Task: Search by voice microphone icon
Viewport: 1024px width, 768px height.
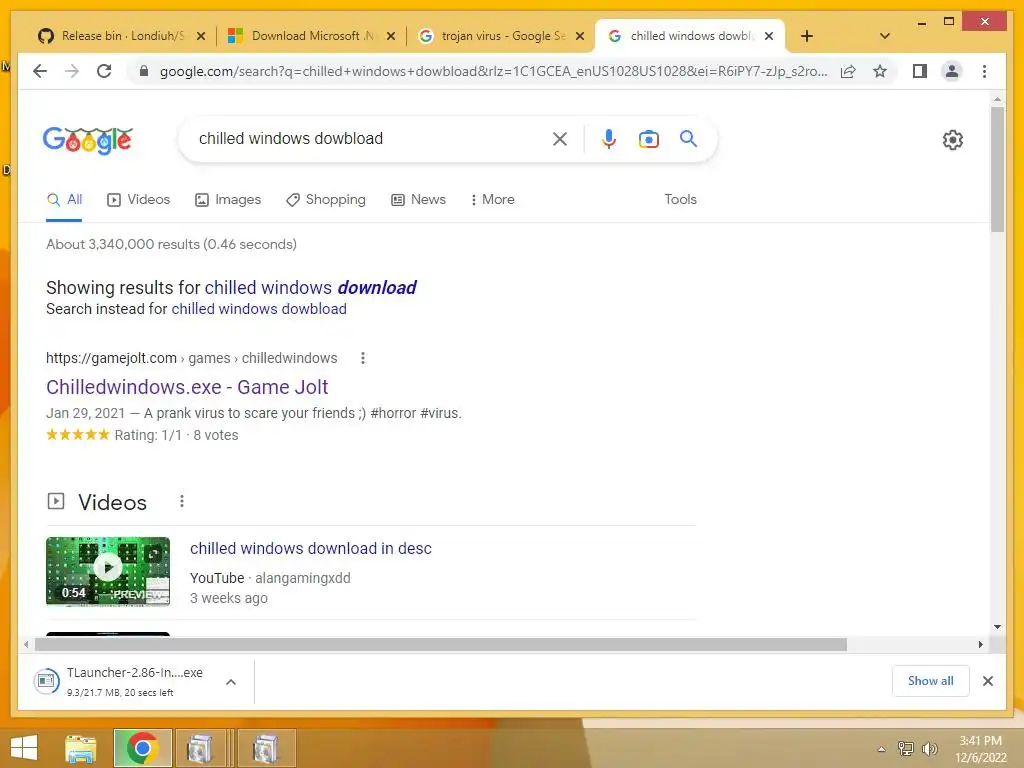Action: (609, 138)
